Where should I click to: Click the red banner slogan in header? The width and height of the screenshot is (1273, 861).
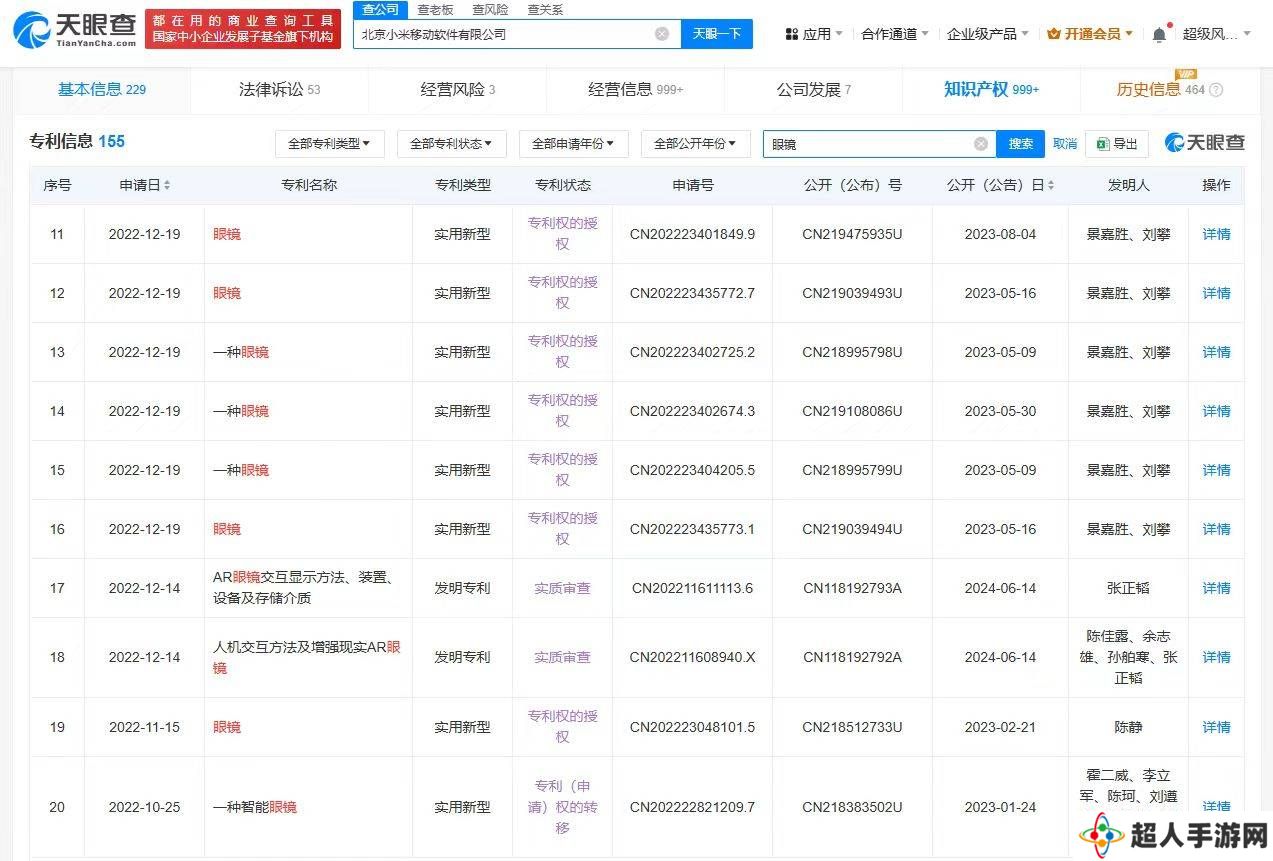[x=242, y=29]
